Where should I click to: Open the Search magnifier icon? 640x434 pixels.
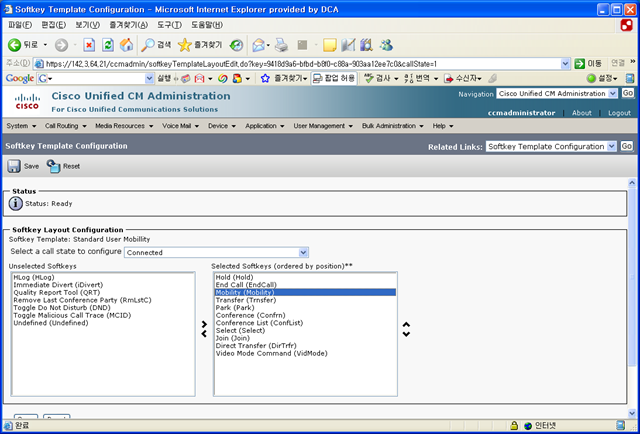(148, 45)
